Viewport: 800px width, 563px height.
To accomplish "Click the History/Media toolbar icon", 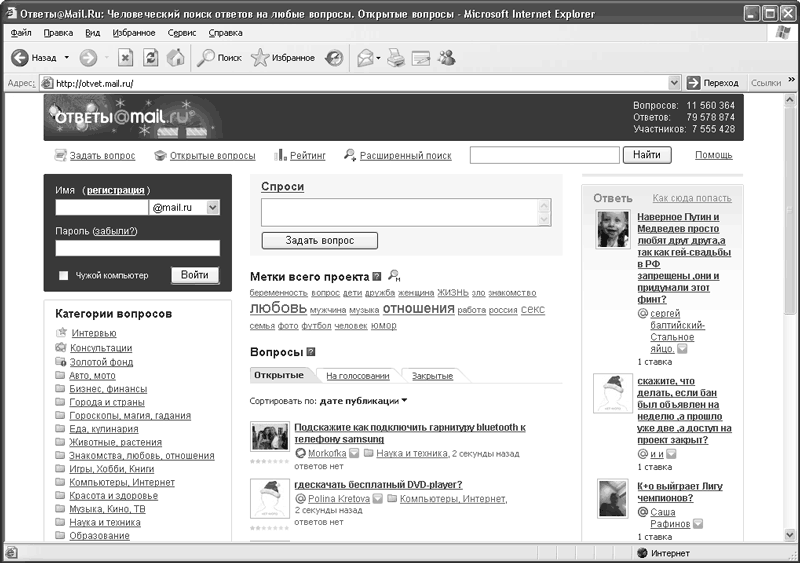I will point(334,58).
